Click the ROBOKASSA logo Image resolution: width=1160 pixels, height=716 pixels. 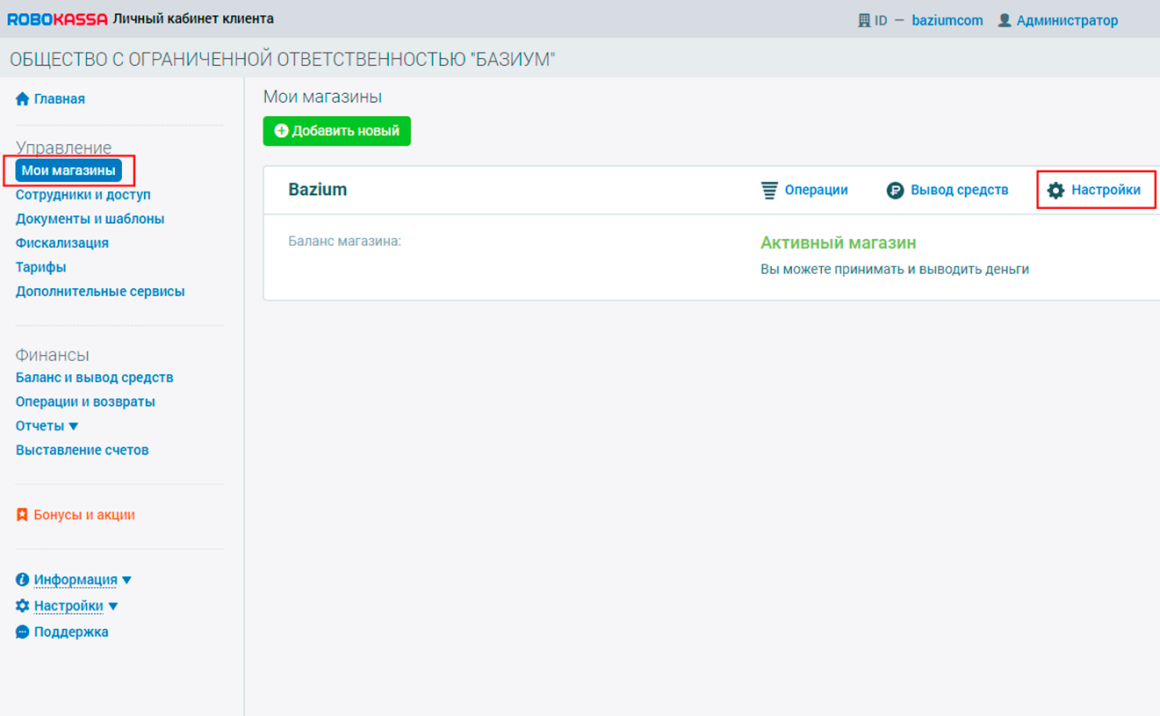click(58, 19)
